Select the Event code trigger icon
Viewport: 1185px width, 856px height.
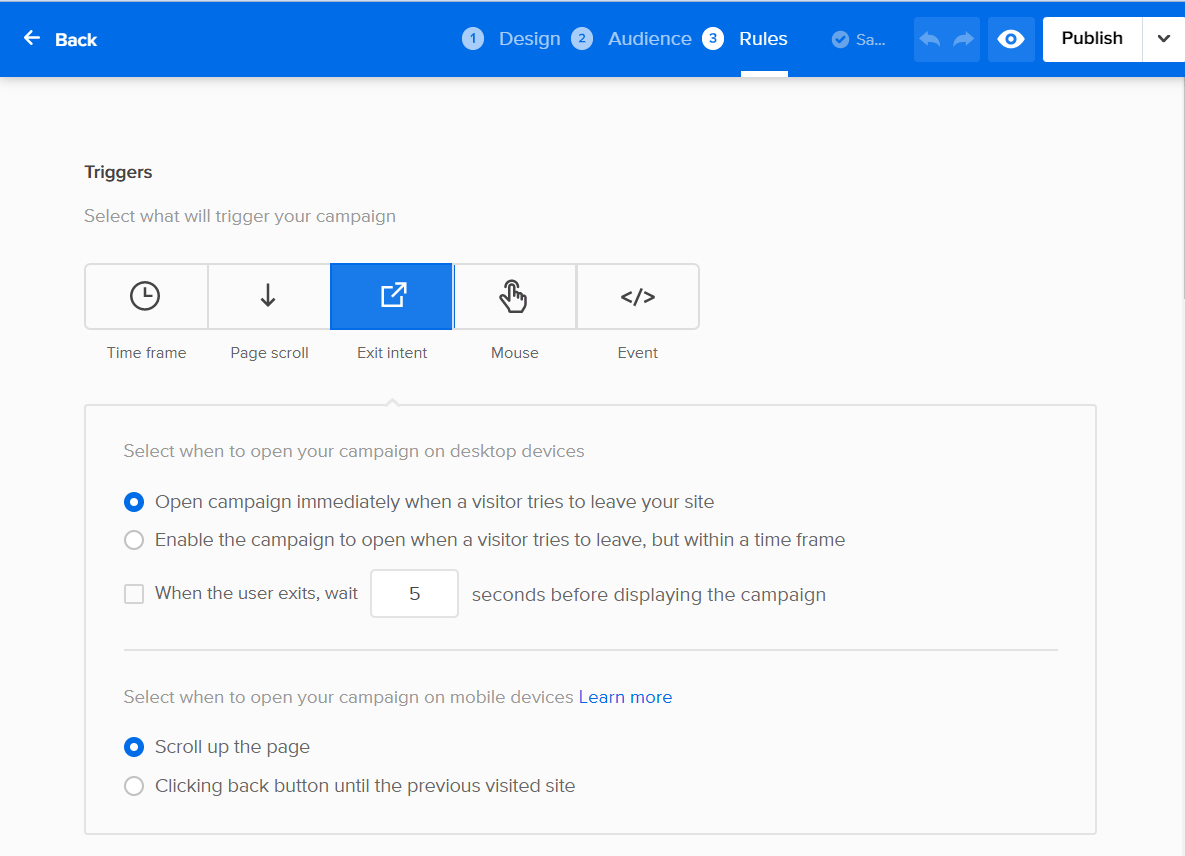(x=637, y=296)
